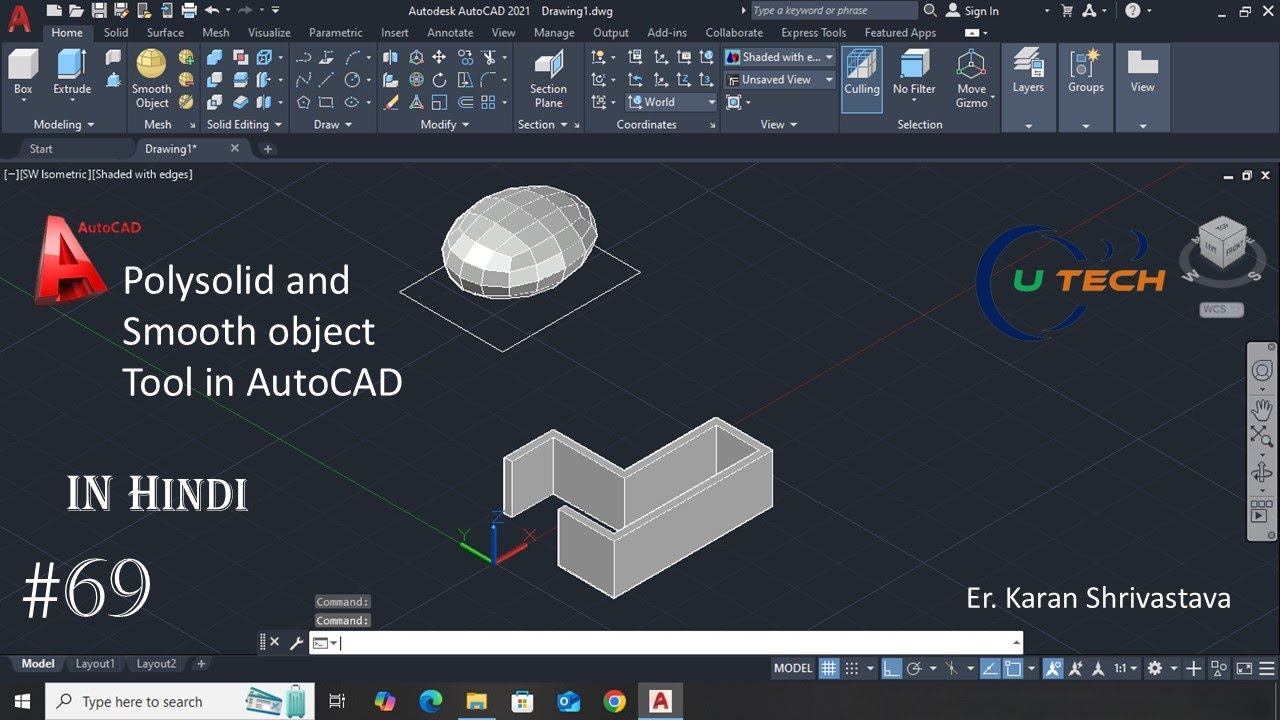Viewport: 1280px width, 720px height.
Task: Click the Section Plane tool
Action: [548, 80]
